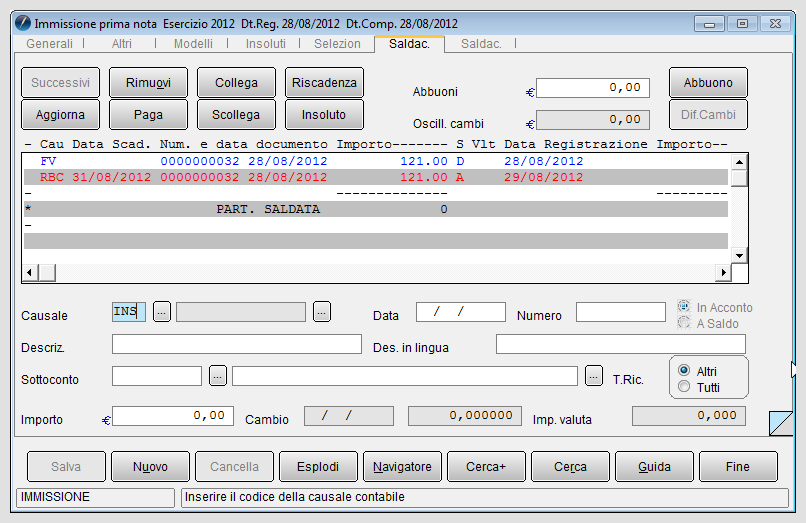
Task: Click the Abbuono button
Action: pos(708,82)
